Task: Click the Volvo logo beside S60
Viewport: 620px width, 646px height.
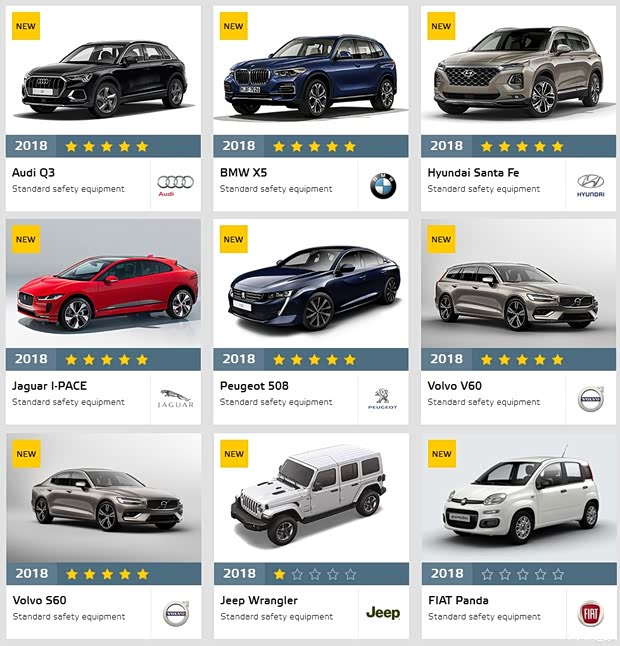Action: tap(176, 613)
